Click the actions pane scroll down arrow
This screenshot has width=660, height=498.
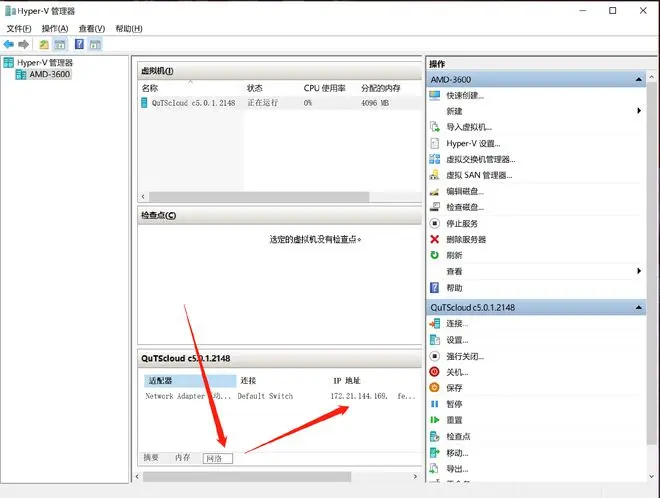(x=652, y=477)
